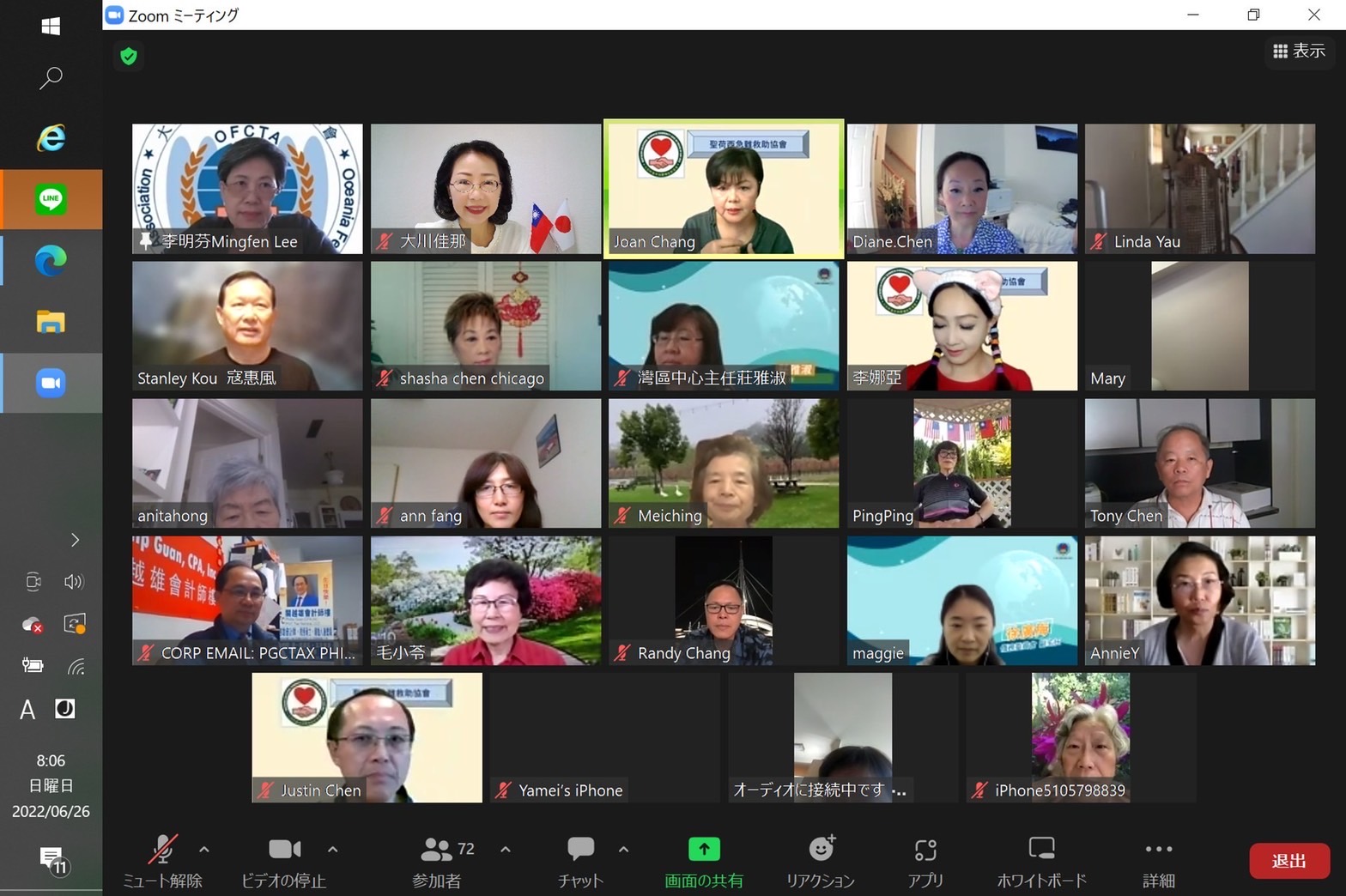Expand audio options arrow beside ミュート解除
This screenshot has height=896, width=1346.
tap(204, 850)
